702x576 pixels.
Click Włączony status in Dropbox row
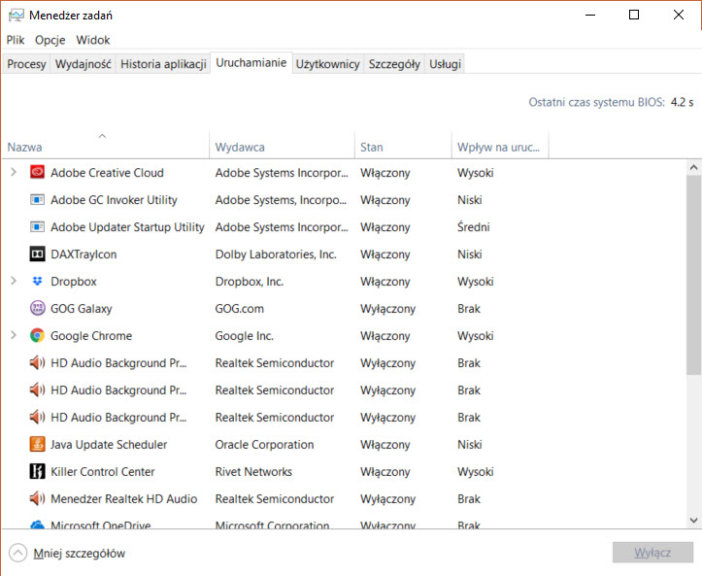385,282
